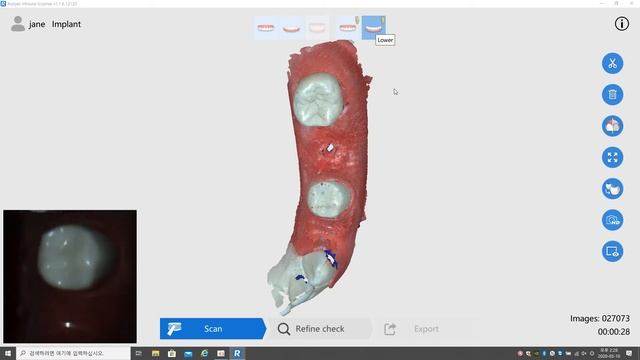
Task: Click the 00:00:28 scan timer
Action: (613, 332)
